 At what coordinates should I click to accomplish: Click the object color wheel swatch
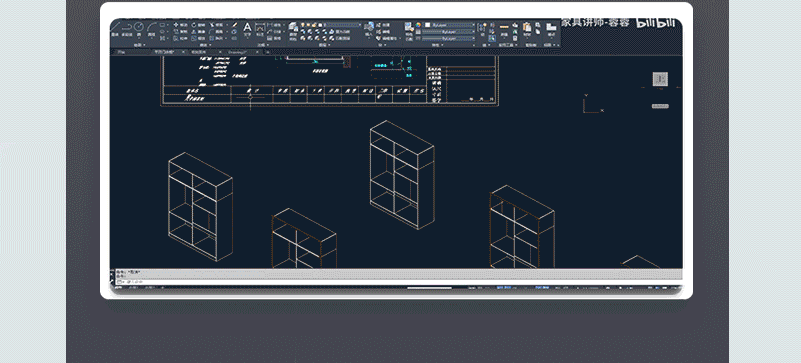click(x=418, y=25)
